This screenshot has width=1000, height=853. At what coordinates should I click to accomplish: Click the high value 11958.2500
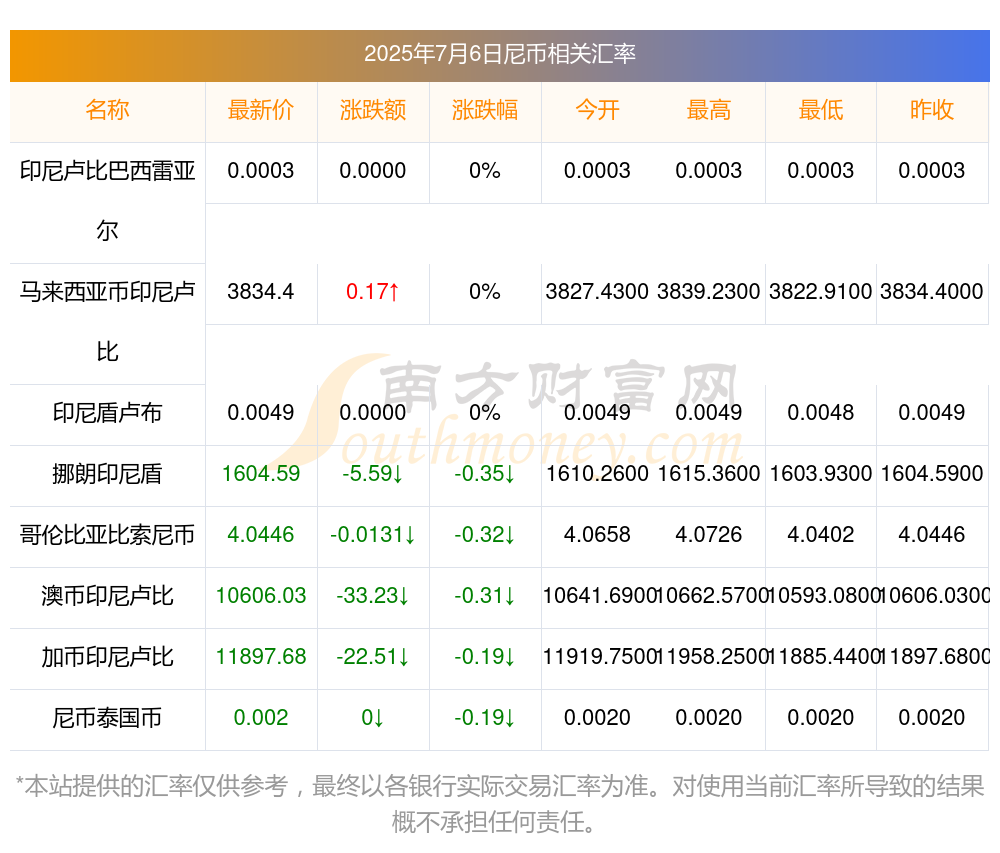pos(710,657)
